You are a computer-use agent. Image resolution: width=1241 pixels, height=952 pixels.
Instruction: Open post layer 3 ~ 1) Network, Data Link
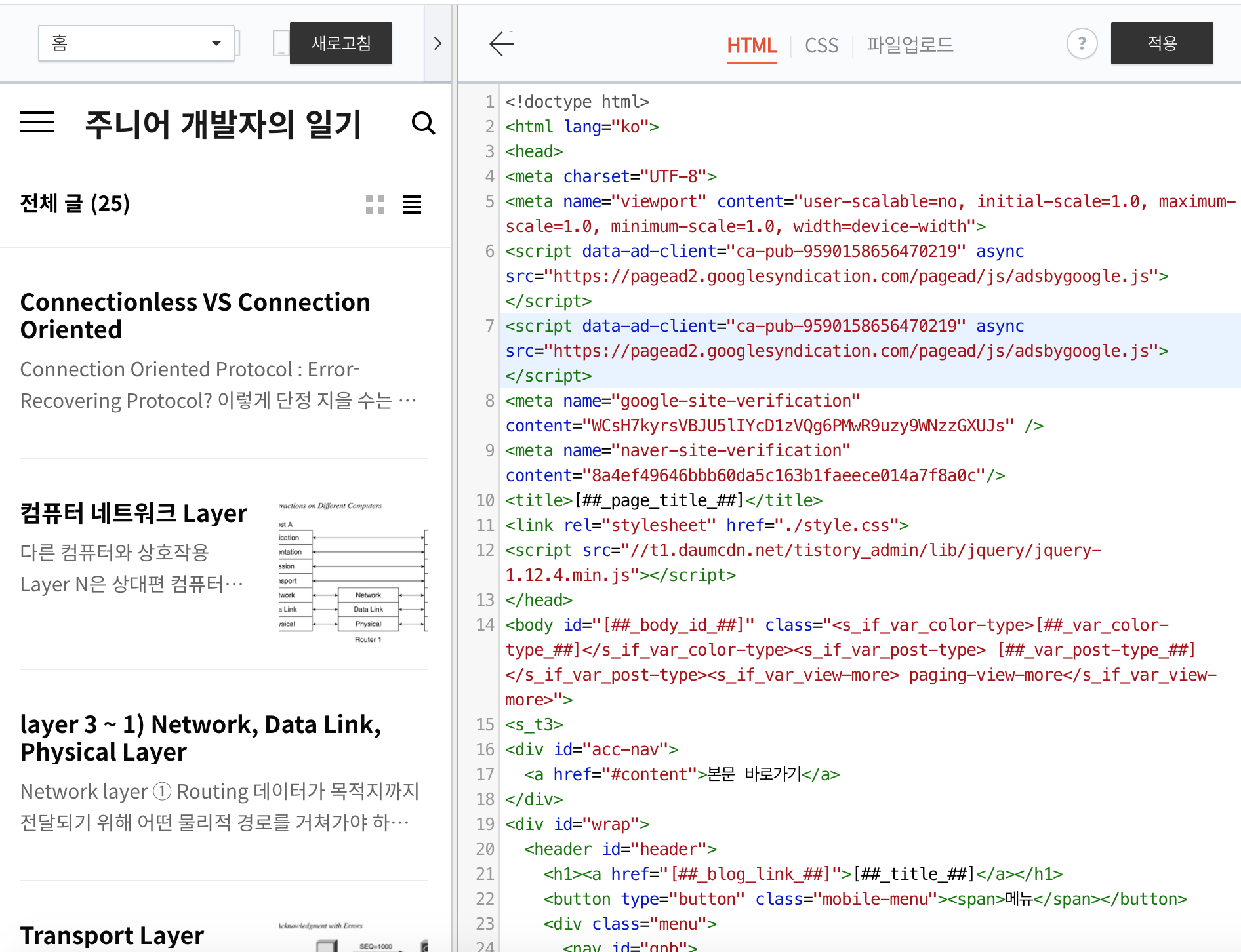(x=201, y=738)
